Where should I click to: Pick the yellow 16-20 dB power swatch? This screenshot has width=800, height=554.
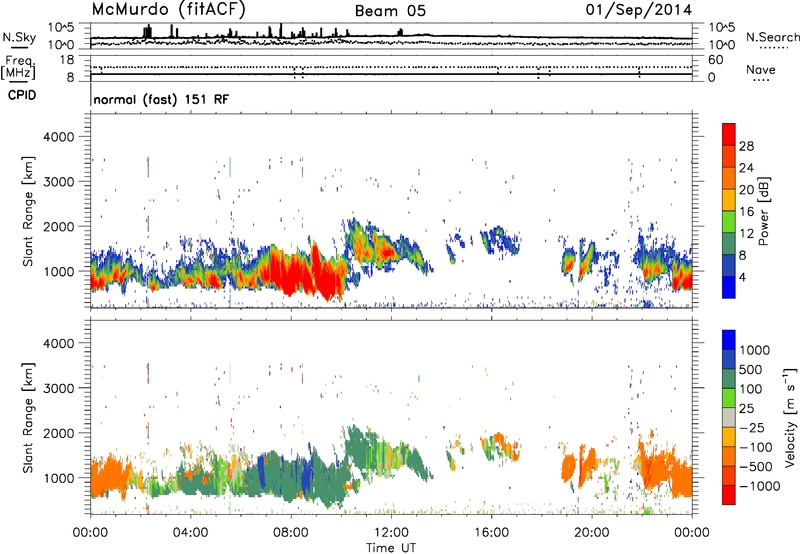coord(729,200)
